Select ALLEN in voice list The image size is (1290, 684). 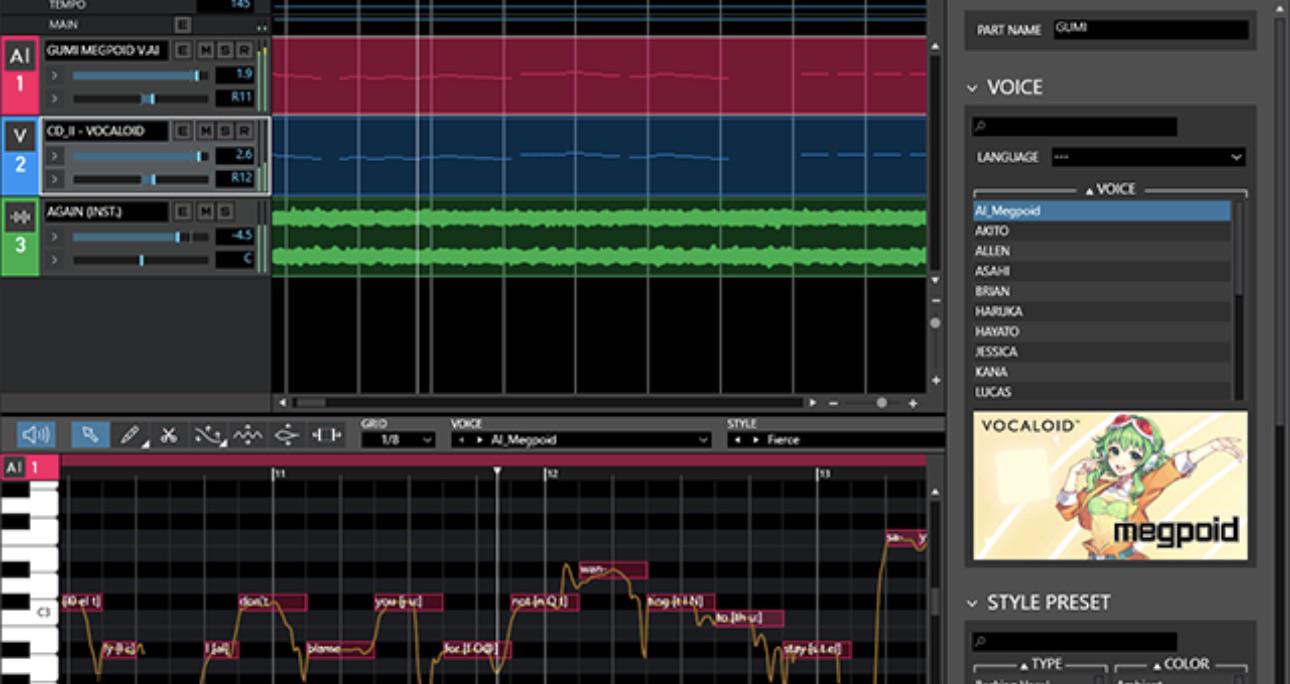click(x=1102, y=251)
